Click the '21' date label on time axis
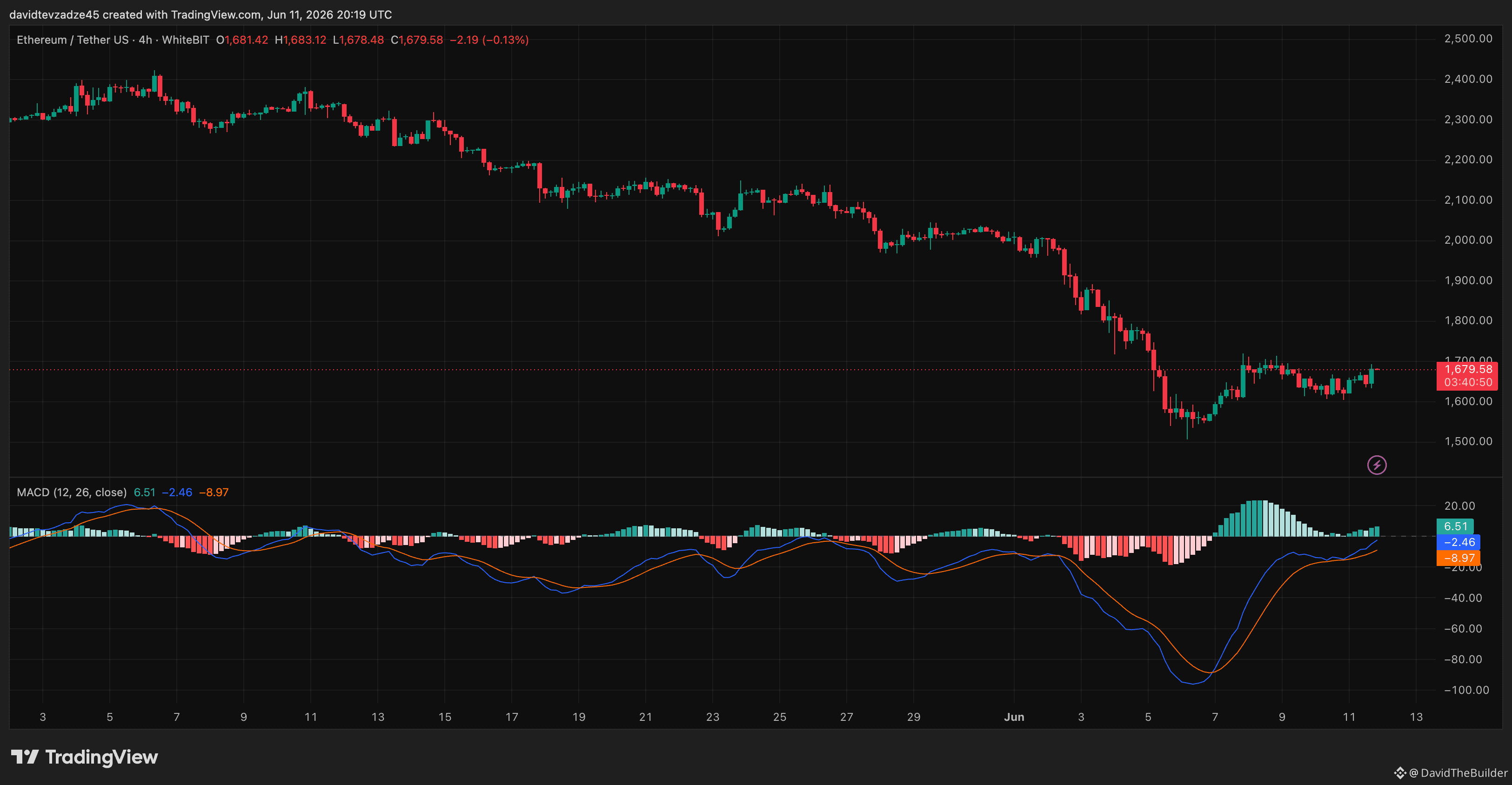The width and height of the screenshot is (1512, 785). point(646,717)
